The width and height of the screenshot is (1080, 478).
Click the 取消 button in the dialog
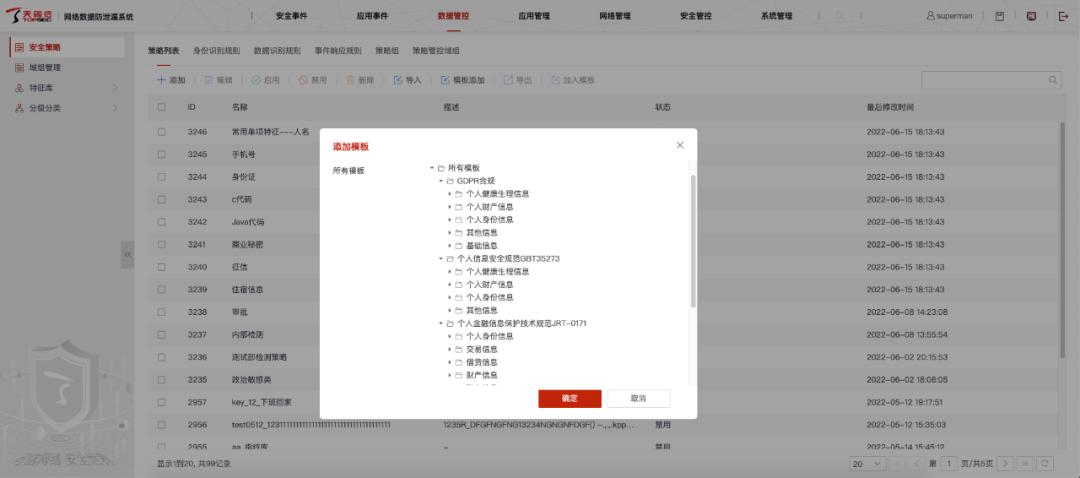[x=638, y=399]
